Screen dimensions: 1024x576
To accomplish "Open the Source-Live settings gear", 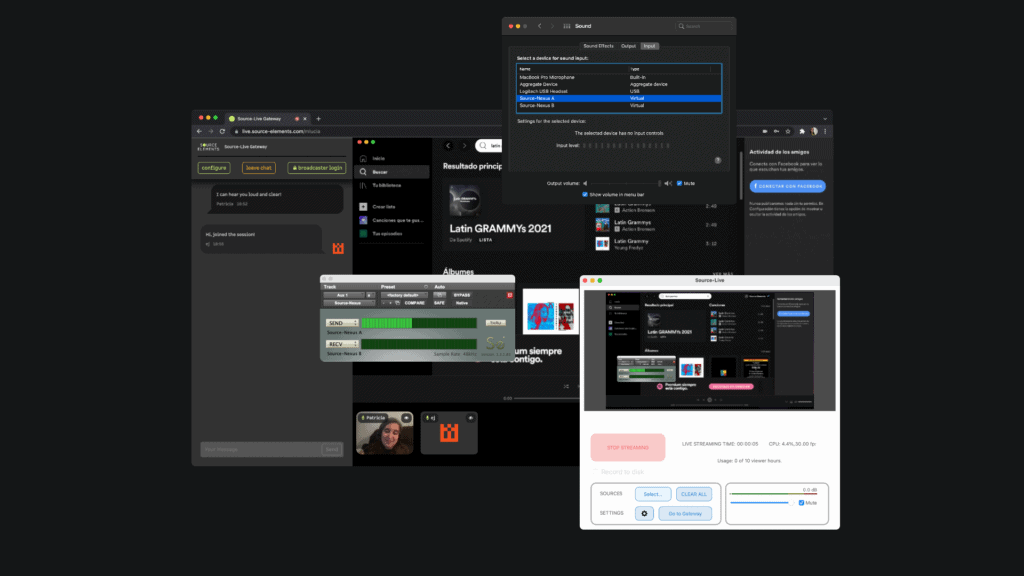I will click(644, 513).
